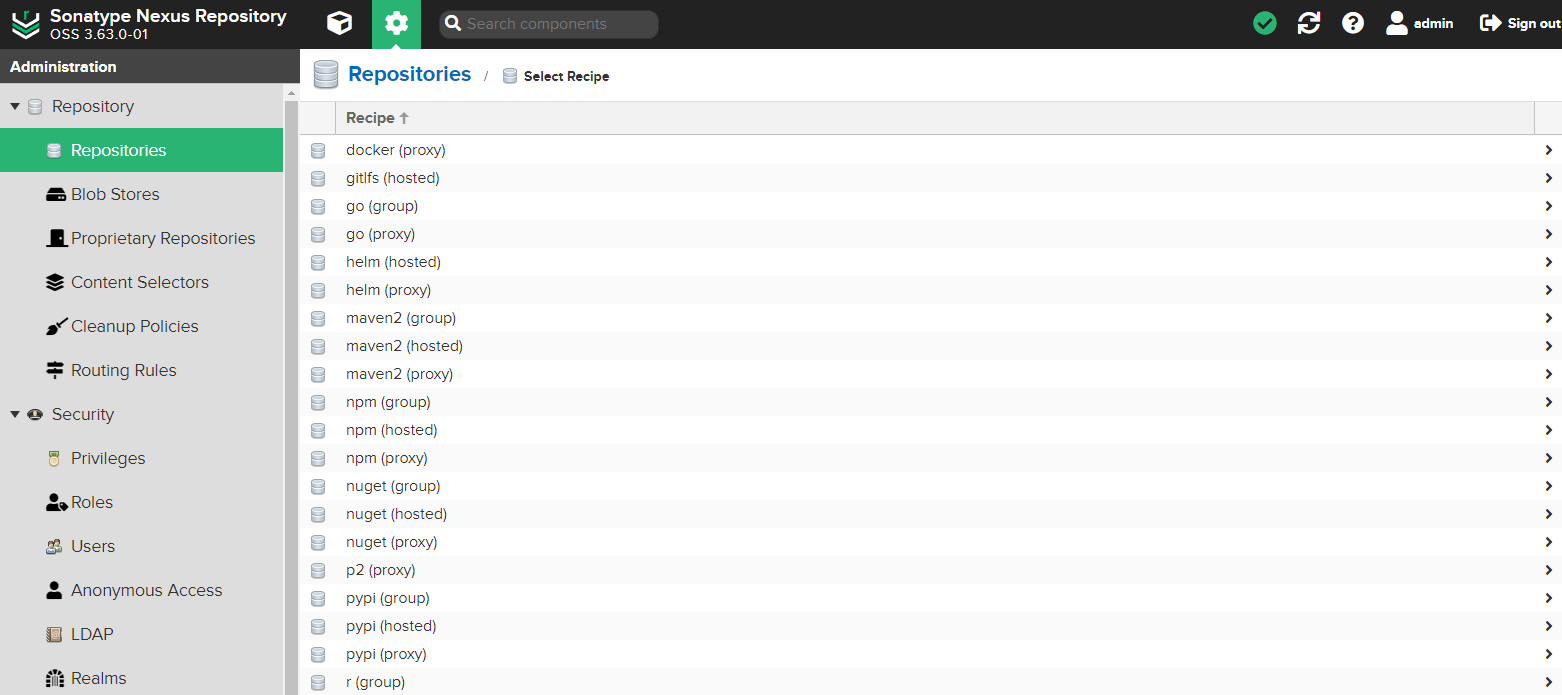Sort by the Recipe column header

click(935, 118)
